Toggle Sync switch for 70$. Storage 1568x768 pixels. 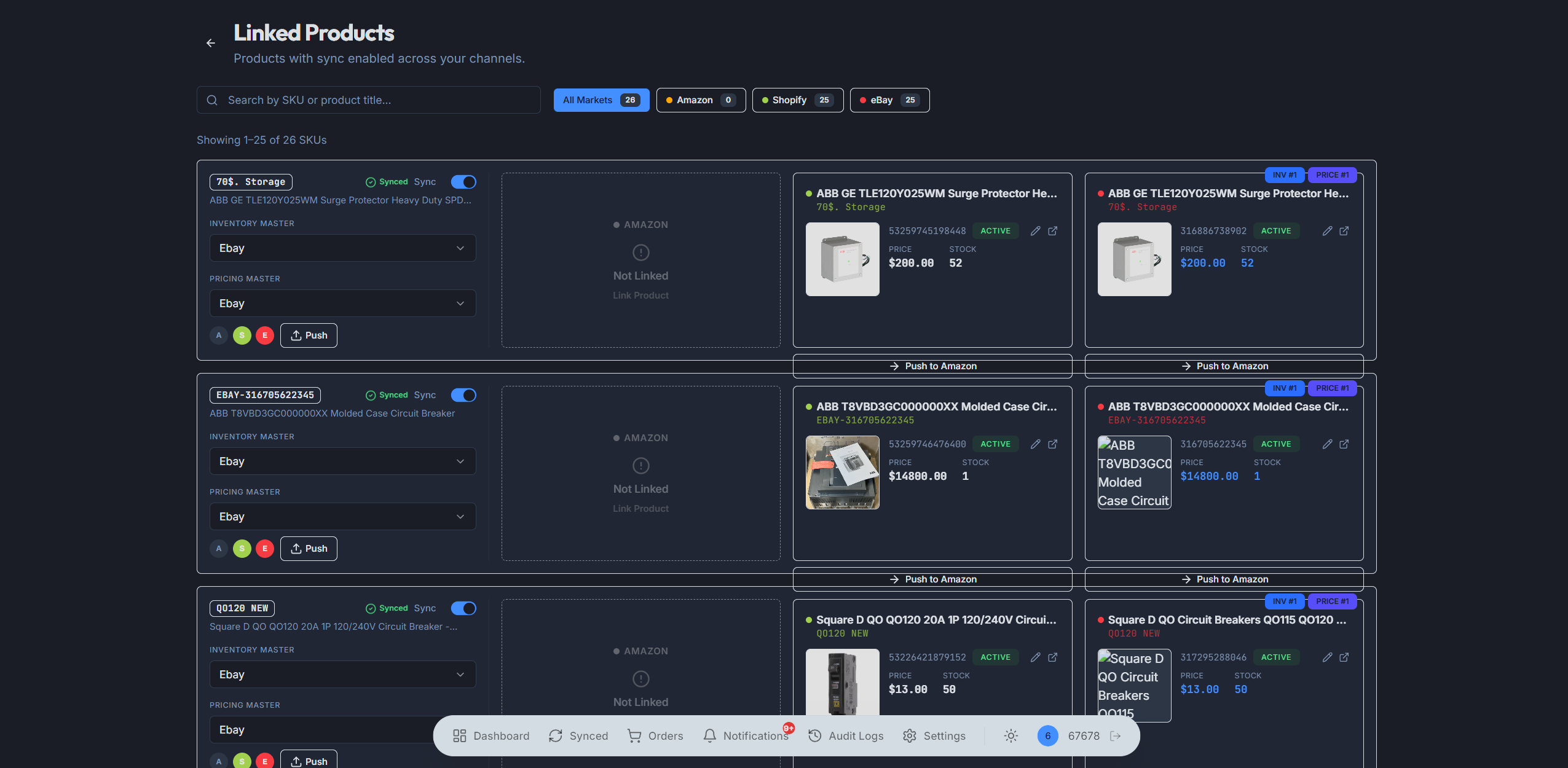(463, 182)
